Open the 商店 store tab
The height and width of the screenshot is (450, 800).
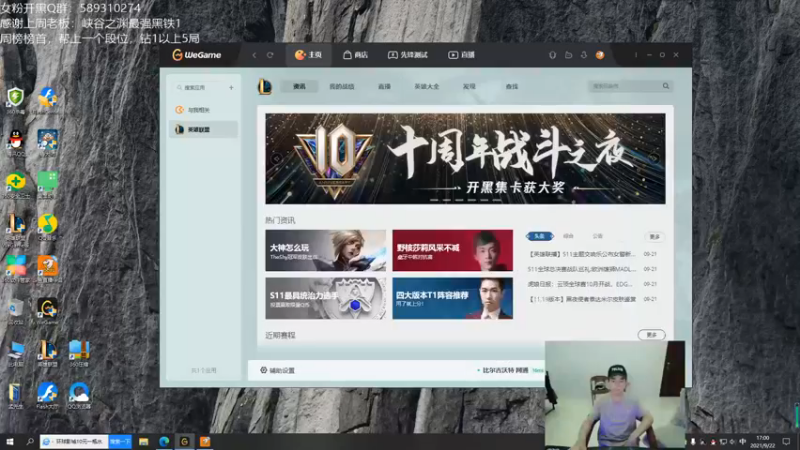pos(356,55)
